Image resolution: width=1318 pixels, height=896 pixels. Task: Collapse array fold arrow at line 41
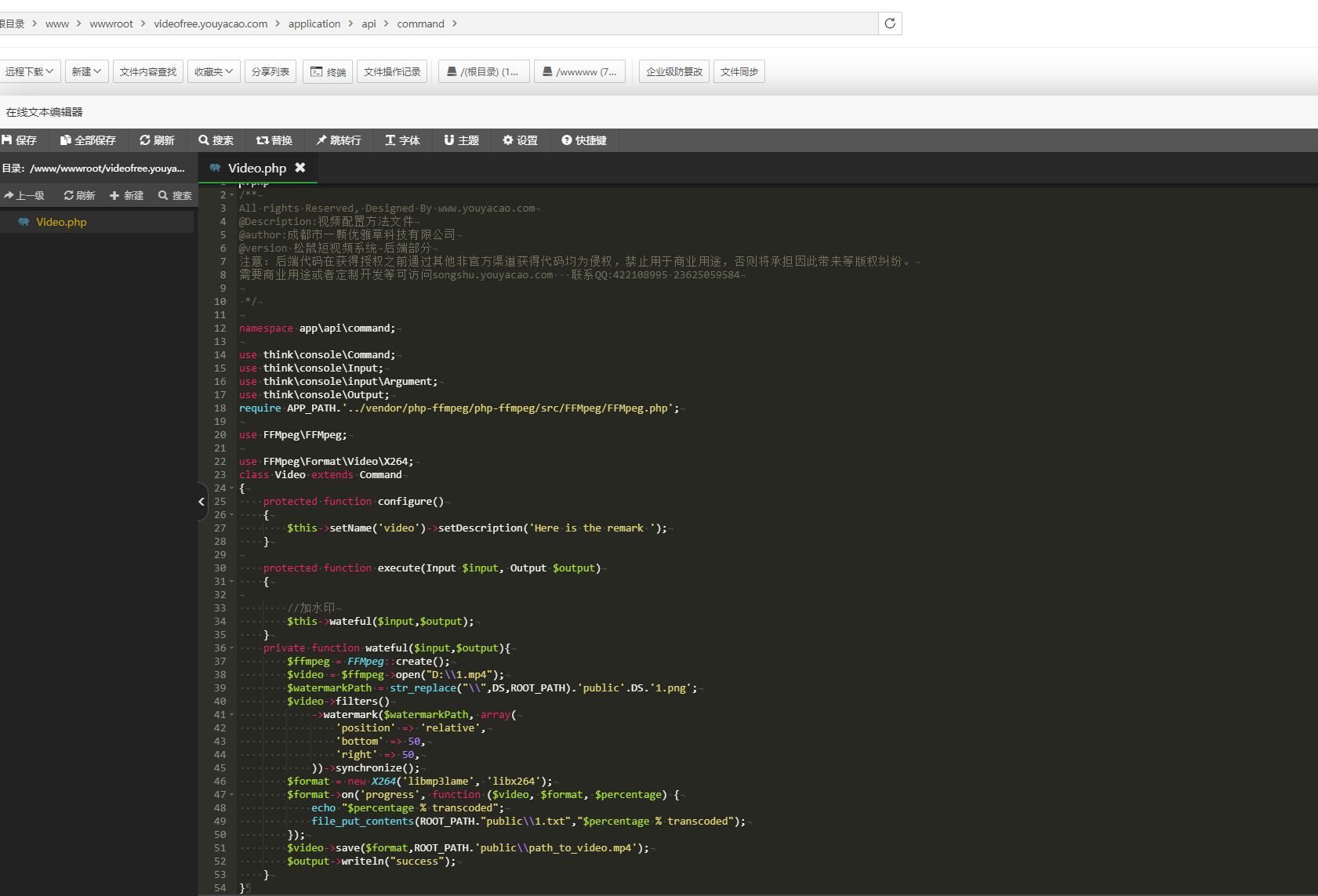coord(231,714)
